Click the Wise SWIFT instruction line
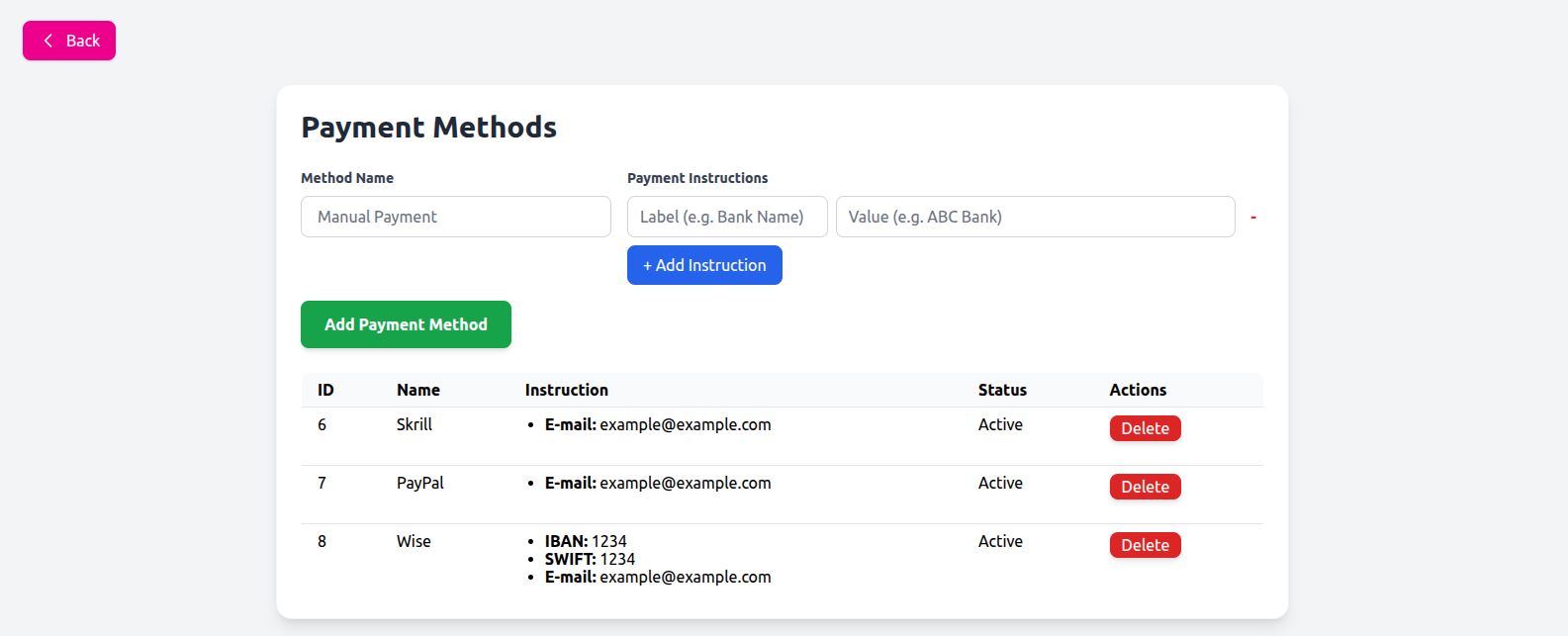 [x=590, y=559]
